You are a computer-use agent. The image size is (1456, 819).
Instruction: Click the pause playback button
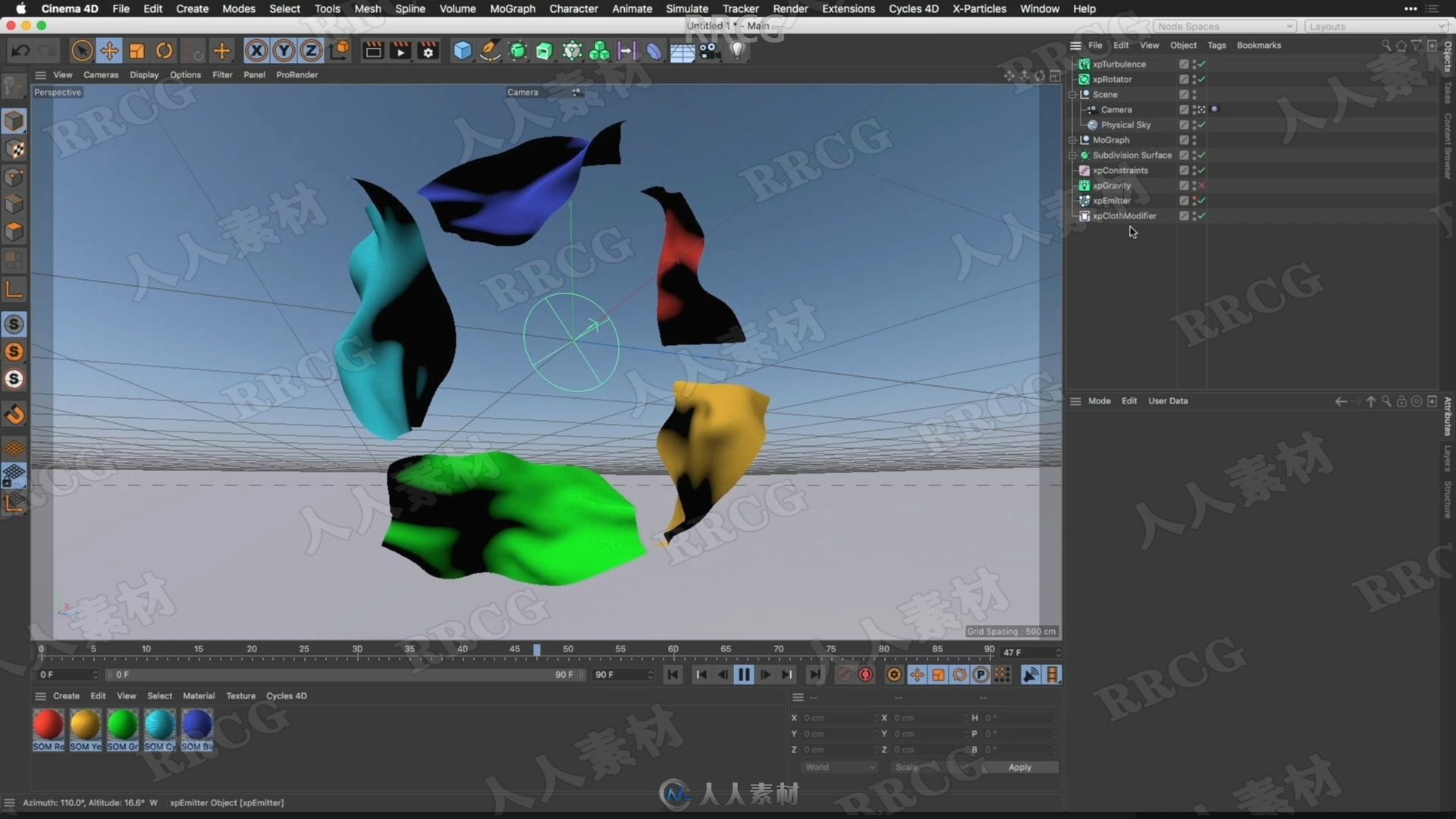(x=745, y=674)
